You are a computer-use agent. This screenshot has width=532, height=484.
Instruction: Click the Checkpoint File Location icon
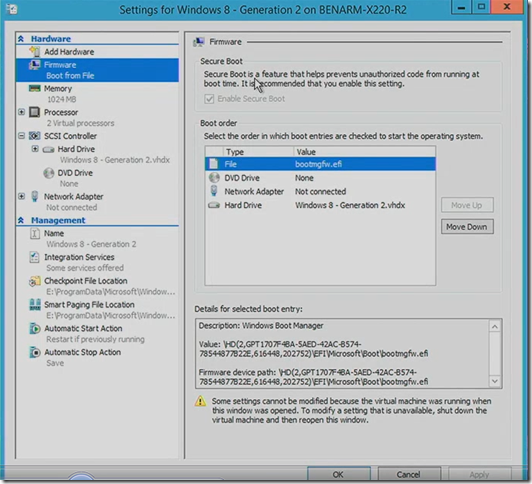point(35,281)
